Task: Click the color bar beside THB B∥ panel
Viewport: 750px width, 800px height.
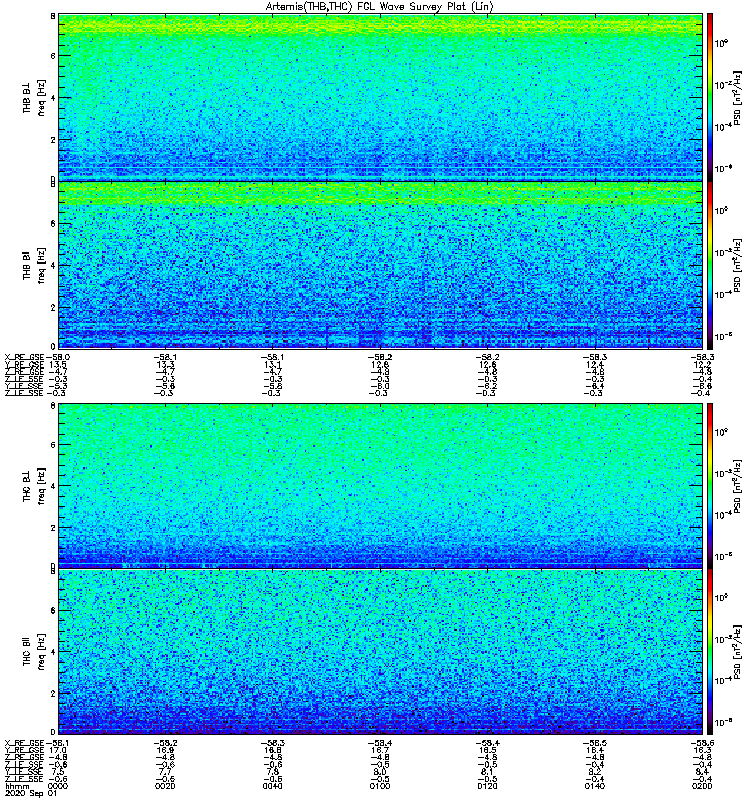Action: 709,265
